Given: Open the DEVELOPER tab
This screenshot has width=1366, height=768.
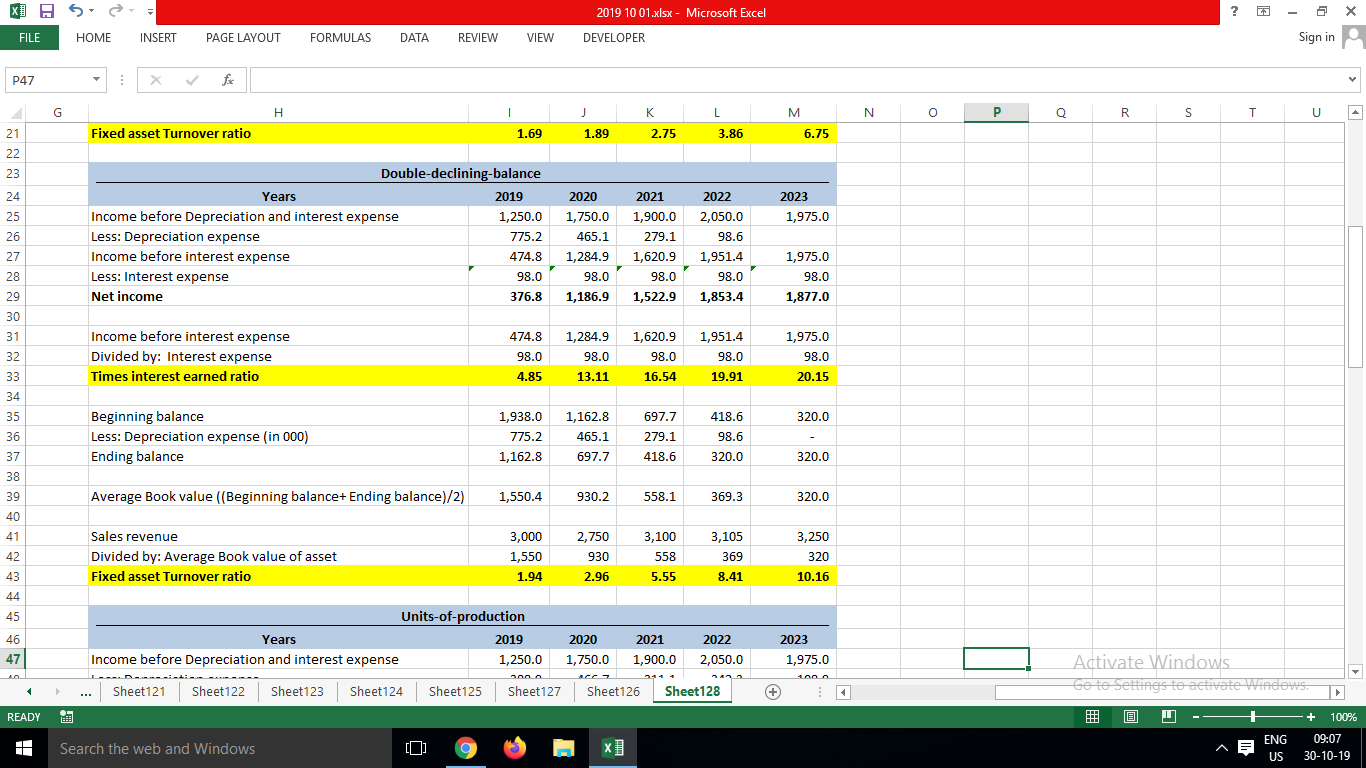Looking at the screenshot, I should click(614, 37).
